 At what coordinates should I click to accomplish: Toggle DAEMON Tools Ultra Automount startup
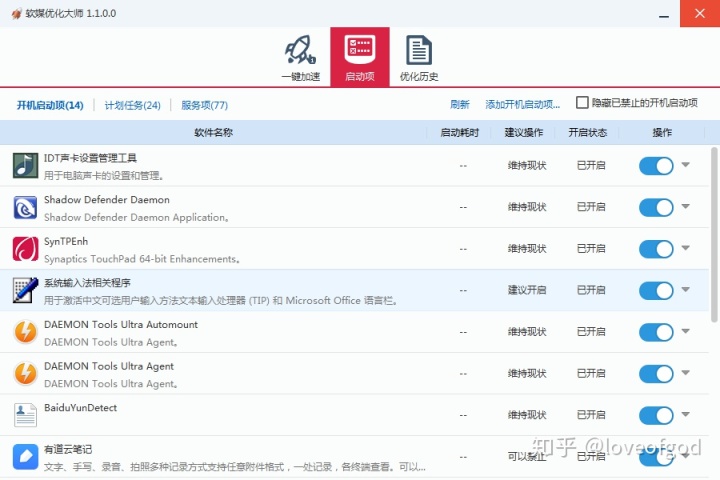pyautogui.click(x=656, y=332)
